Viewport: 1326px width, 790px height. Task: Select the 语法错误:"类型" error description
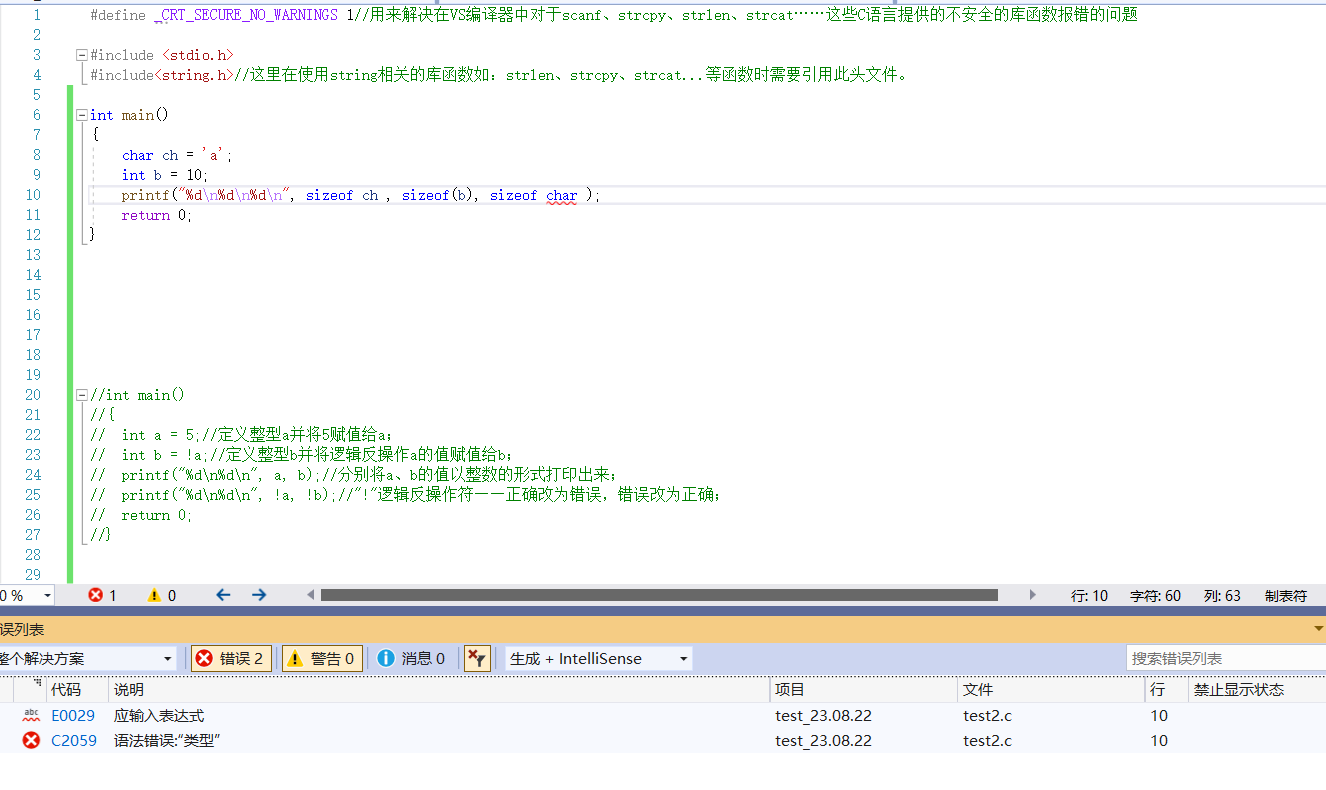(x=167, y=740)
